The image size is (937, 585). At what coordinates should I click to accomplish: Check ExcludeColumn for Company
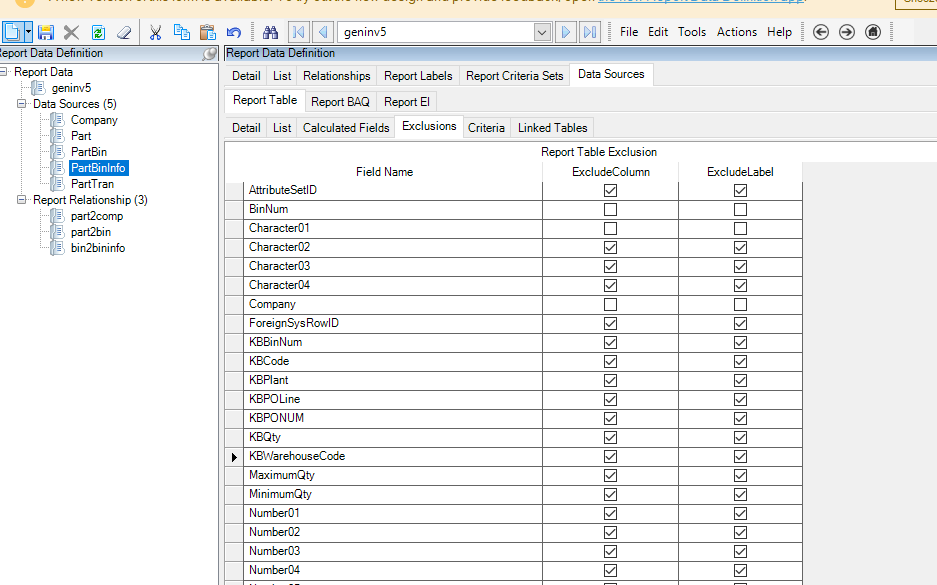click(610, 305)
